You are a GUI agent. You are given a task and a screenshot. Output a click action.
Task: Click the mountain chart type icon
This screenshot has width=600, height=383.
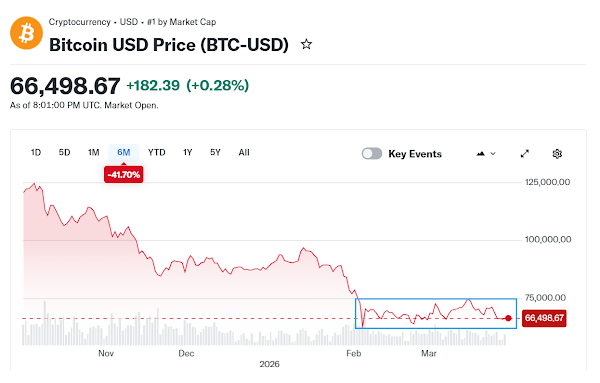pos(481,153)
